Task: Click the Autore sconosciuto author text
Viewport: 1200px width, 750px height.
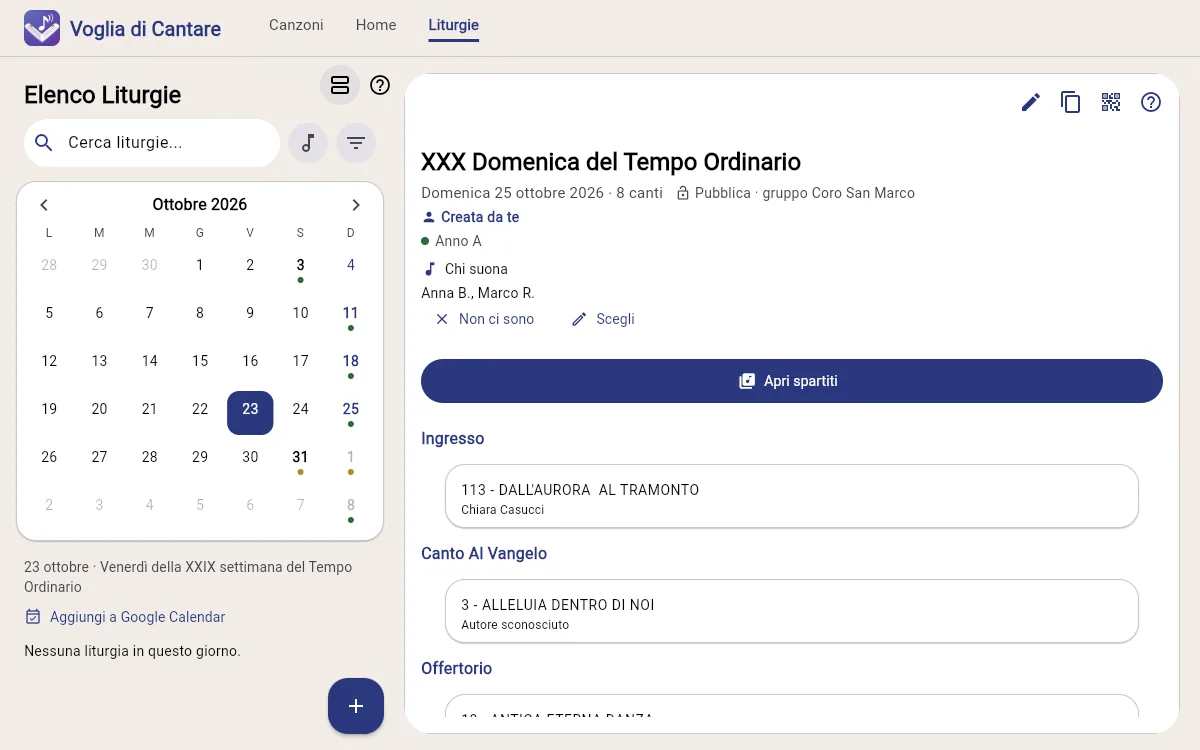Action: (515, 625)
